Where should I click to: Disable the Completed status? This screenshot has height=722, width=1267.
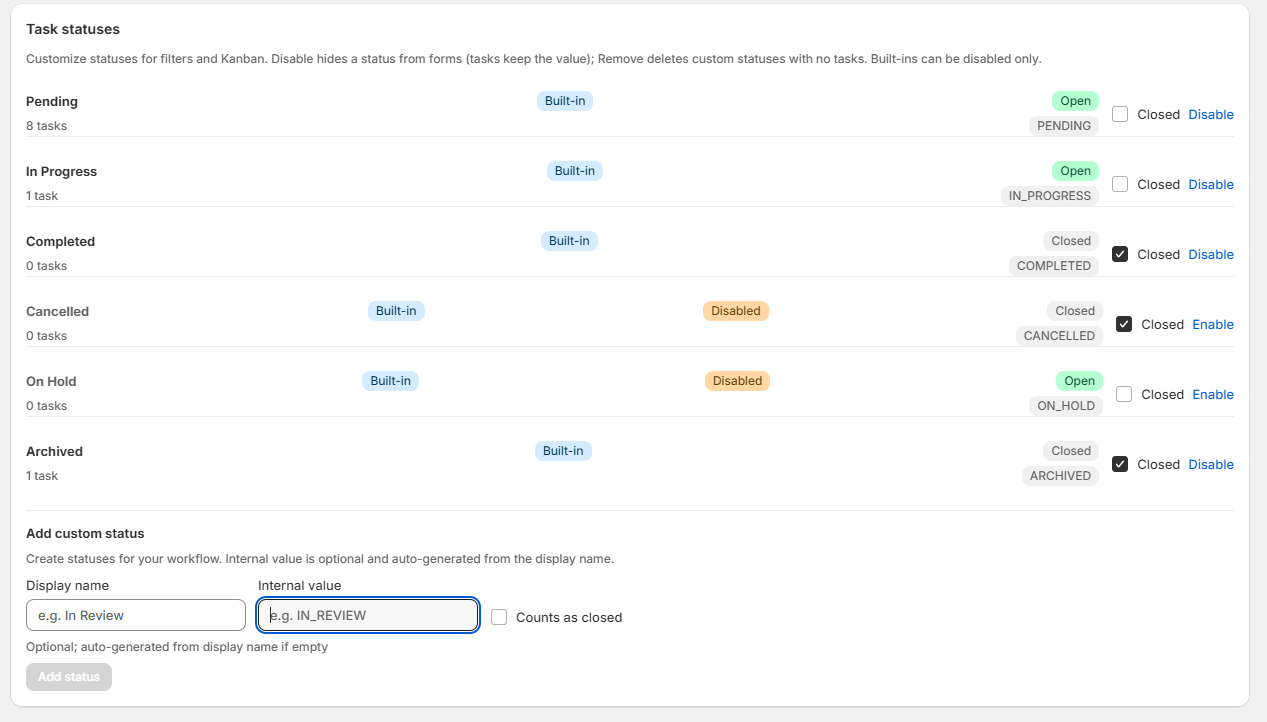point(1211,254)
